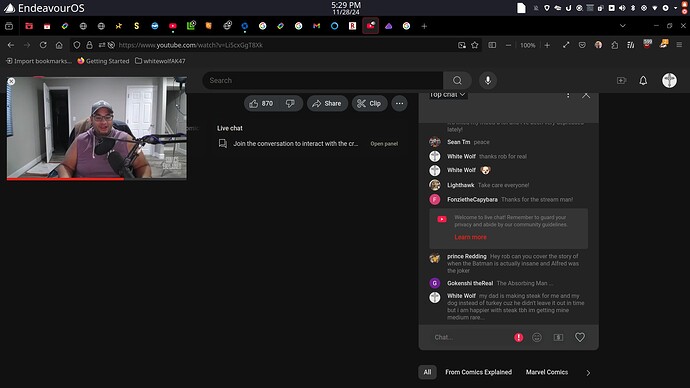
Task: Like the video with 870 likes
Action: pos(262,103)
